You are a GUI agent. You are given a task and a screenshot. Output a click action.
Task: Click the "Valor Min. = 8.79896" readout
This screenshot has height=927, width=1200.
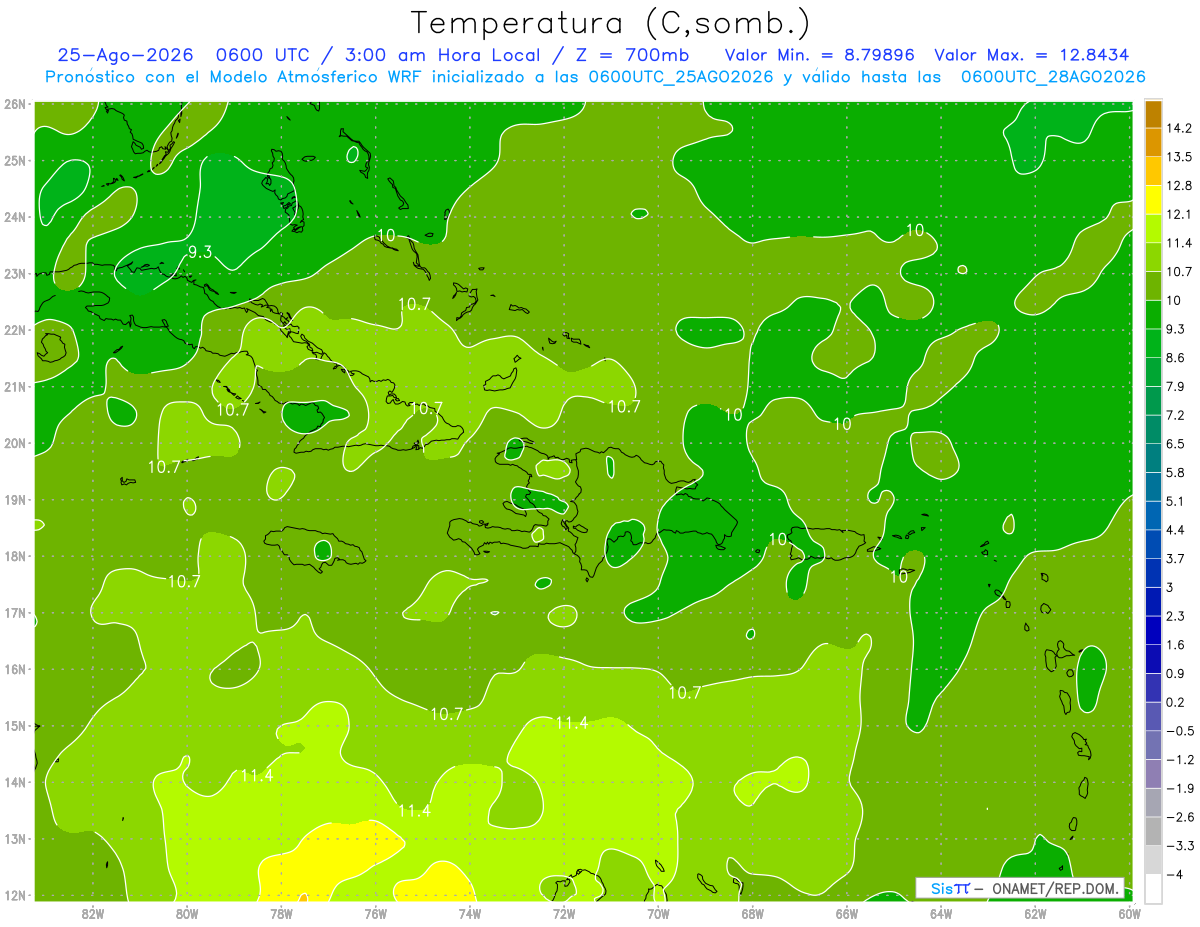tap(820, 55)
